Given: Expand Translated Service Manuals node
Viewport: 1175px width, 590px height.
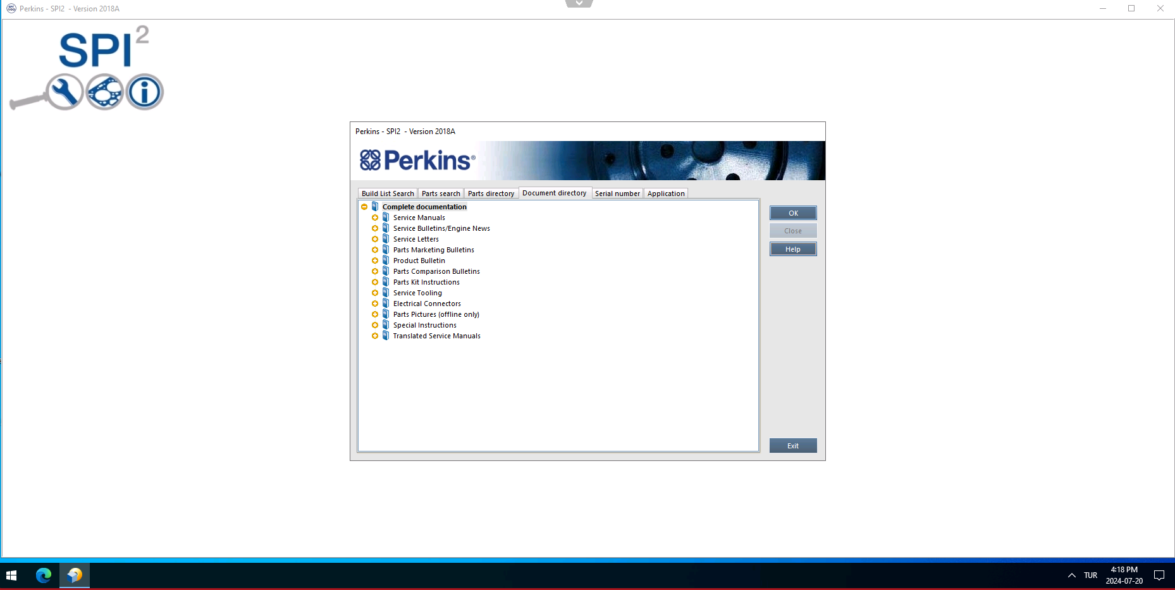Looking at the screenshot, I should pos(375,336).
